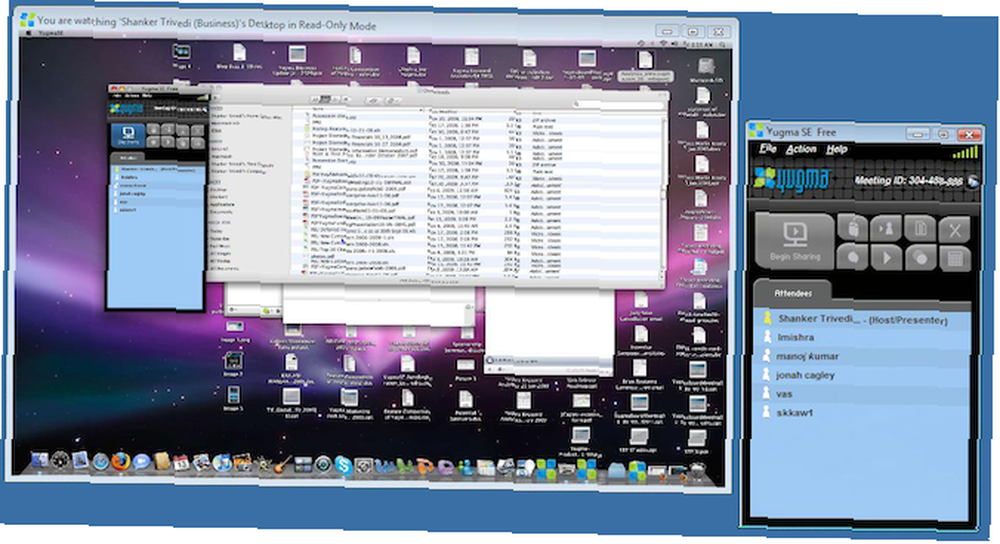
Task: Select the Attendees tab
Action: coord(793,293)
